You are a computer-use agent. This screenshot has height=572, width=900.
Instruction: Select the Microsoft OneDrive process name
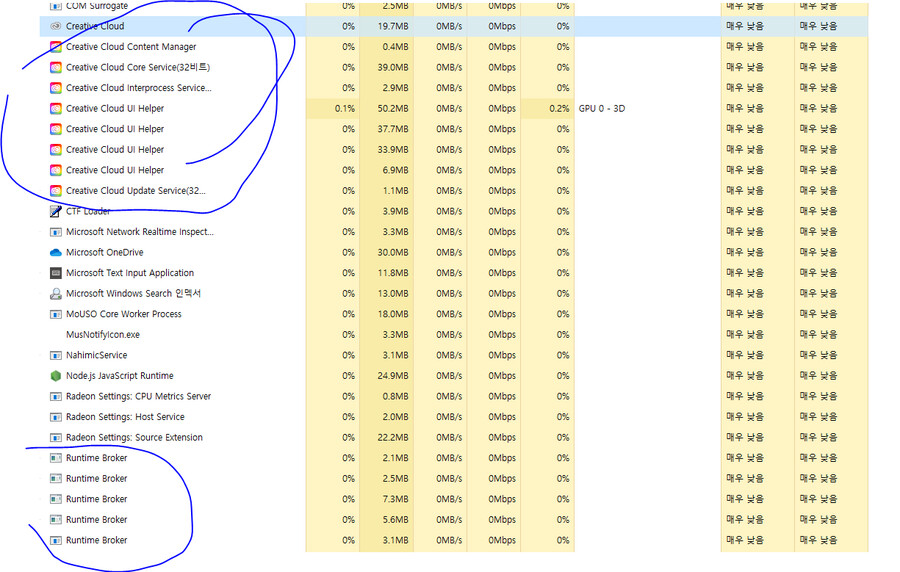104,252
